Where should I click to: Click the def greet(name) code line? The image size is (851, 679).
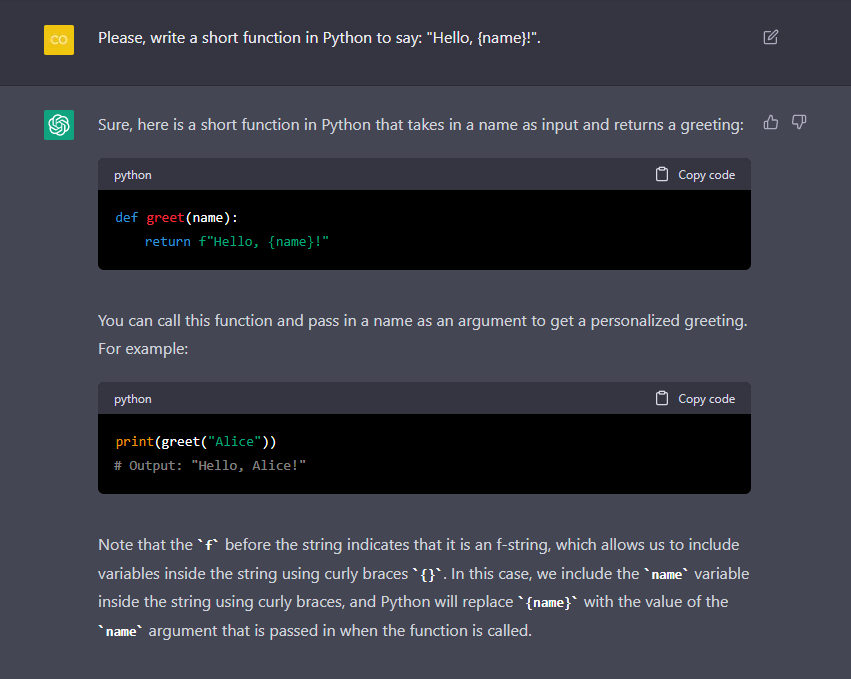click(176, 218)
